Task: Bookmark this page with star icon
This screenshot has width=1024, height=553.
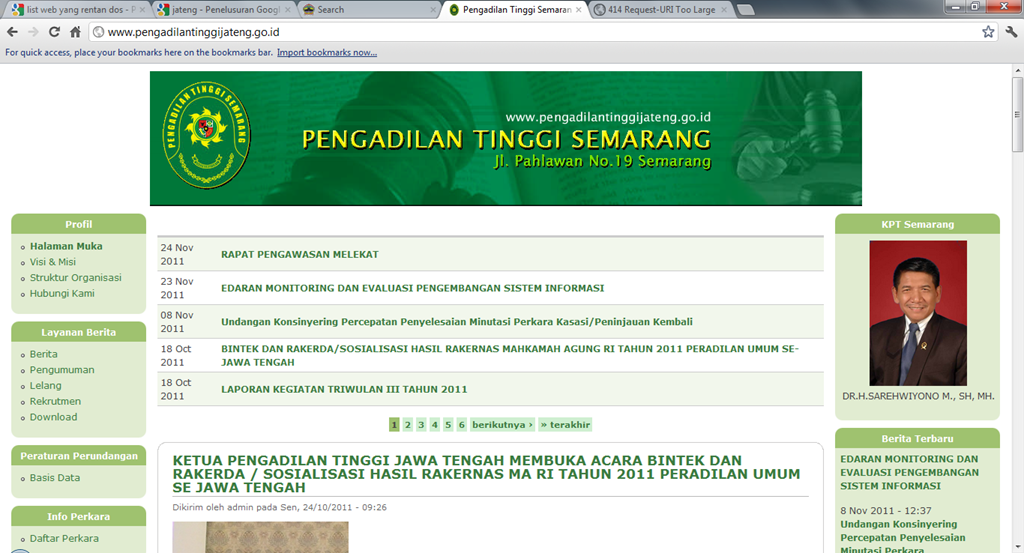Action: tap(988, 32)
